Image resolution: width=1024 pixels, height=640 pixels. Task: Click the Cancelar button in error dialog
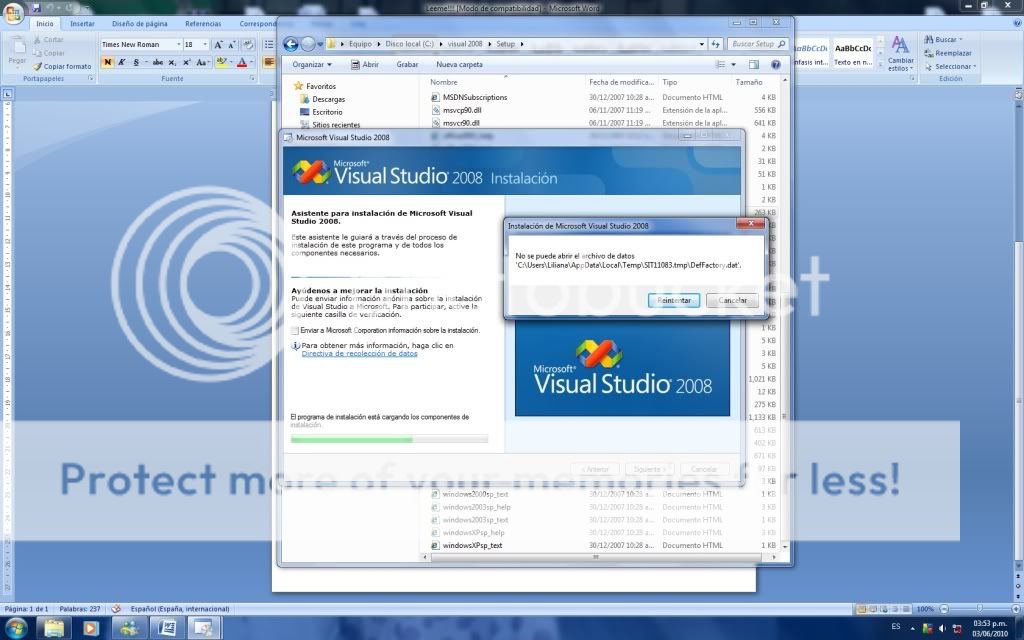click(732, 300)
